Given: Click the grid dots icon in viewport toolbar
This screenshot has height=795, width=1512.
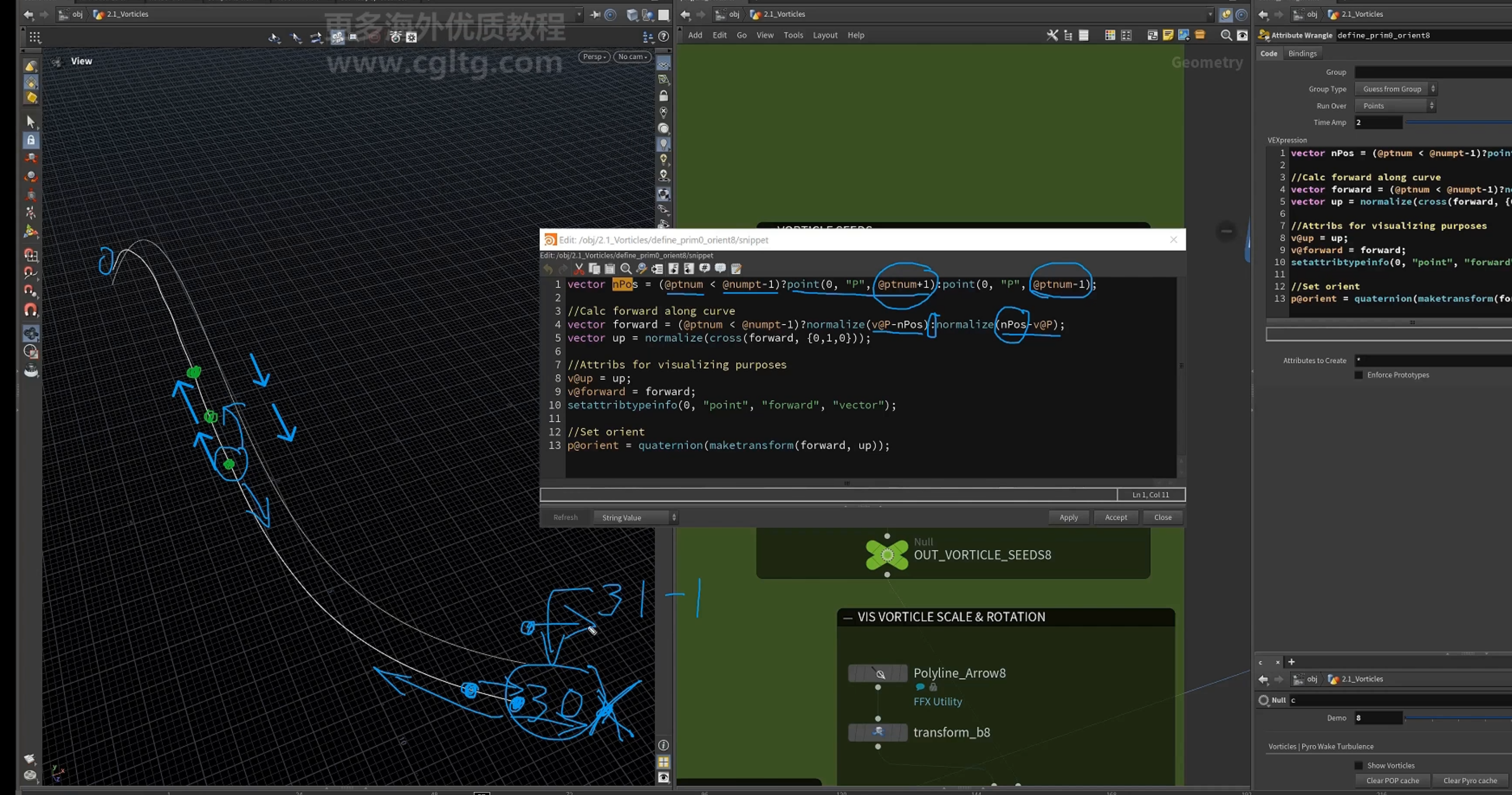Looking at the screenshot, I should tap(35, 37).
